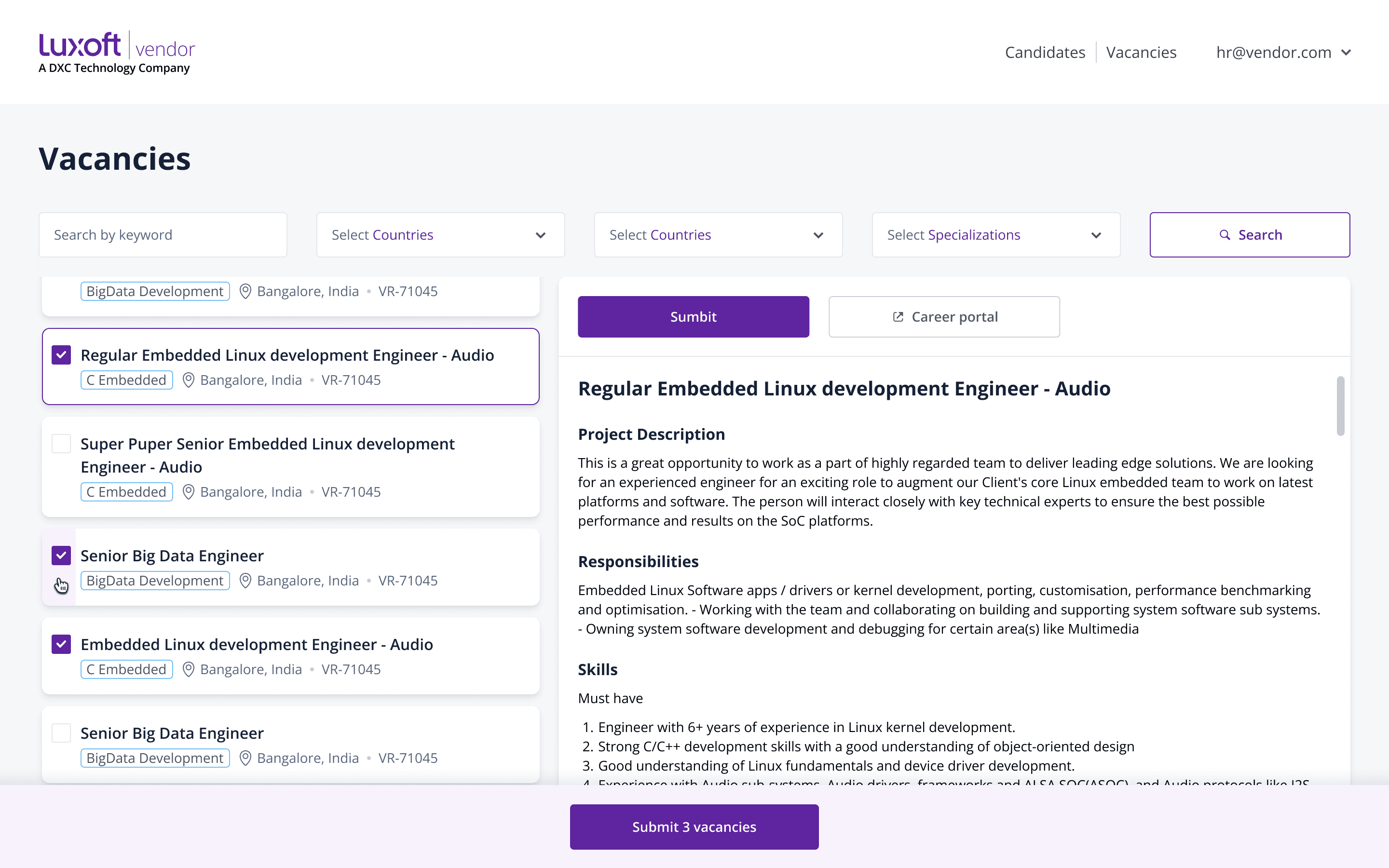
Task: Click the description panel scrollbar thumb
Action: [x=1340, y=406]
